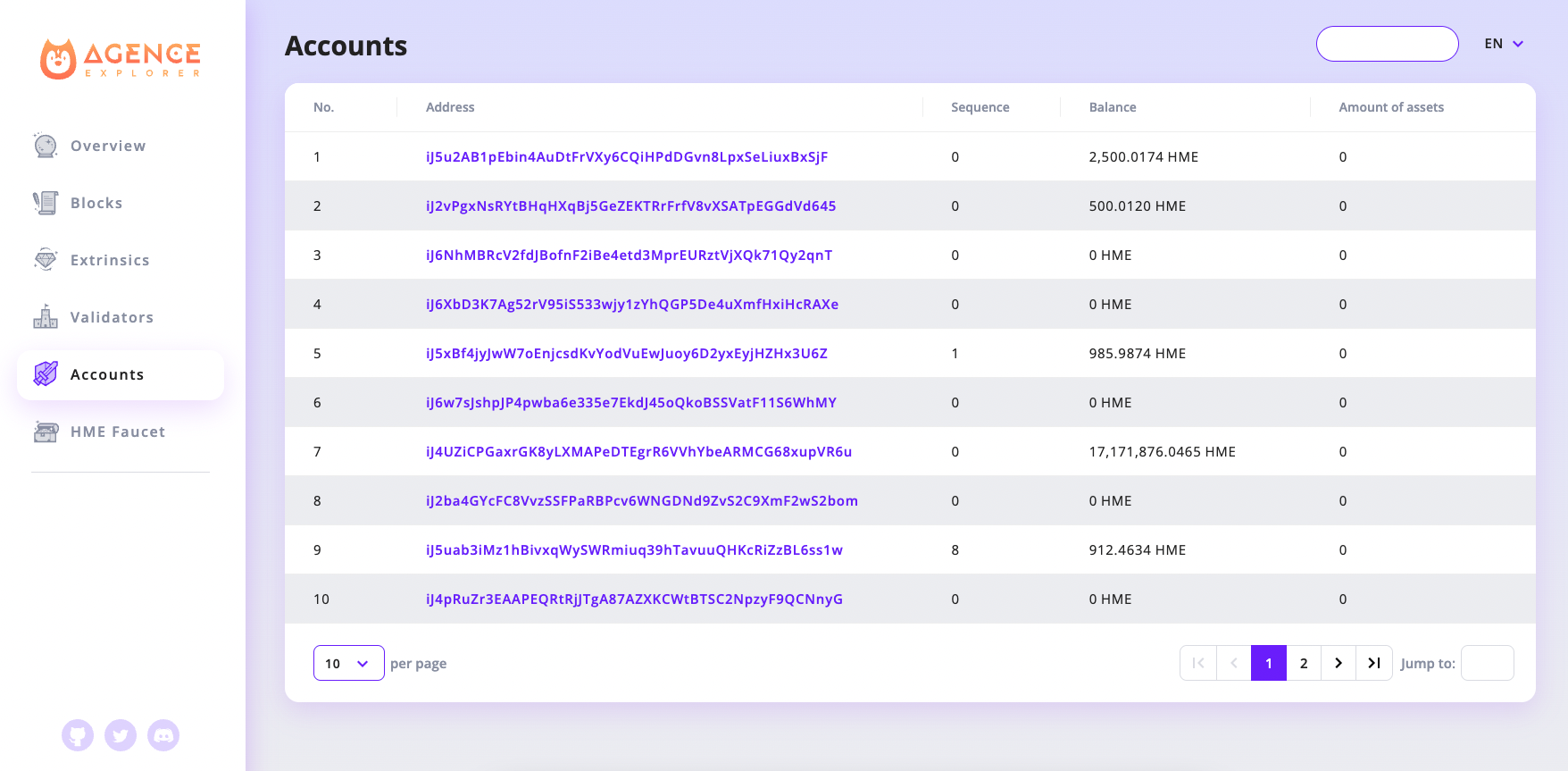The height and width of the screenshot is (771, 1568).
Task: Expand the EN language dropdown
Action: click(1504, 44)
